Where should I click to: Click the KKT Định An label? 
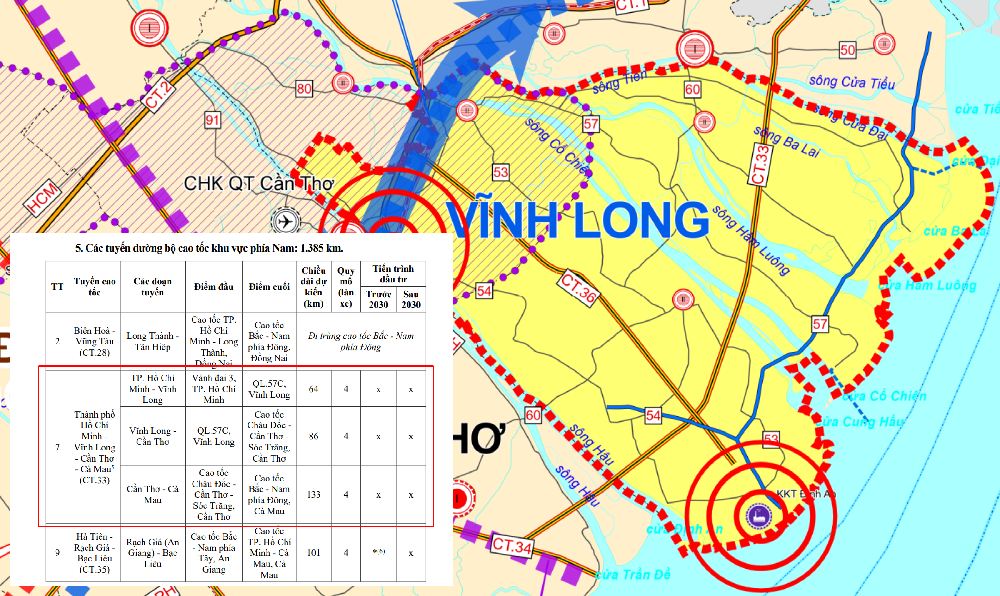coord(806,494)
